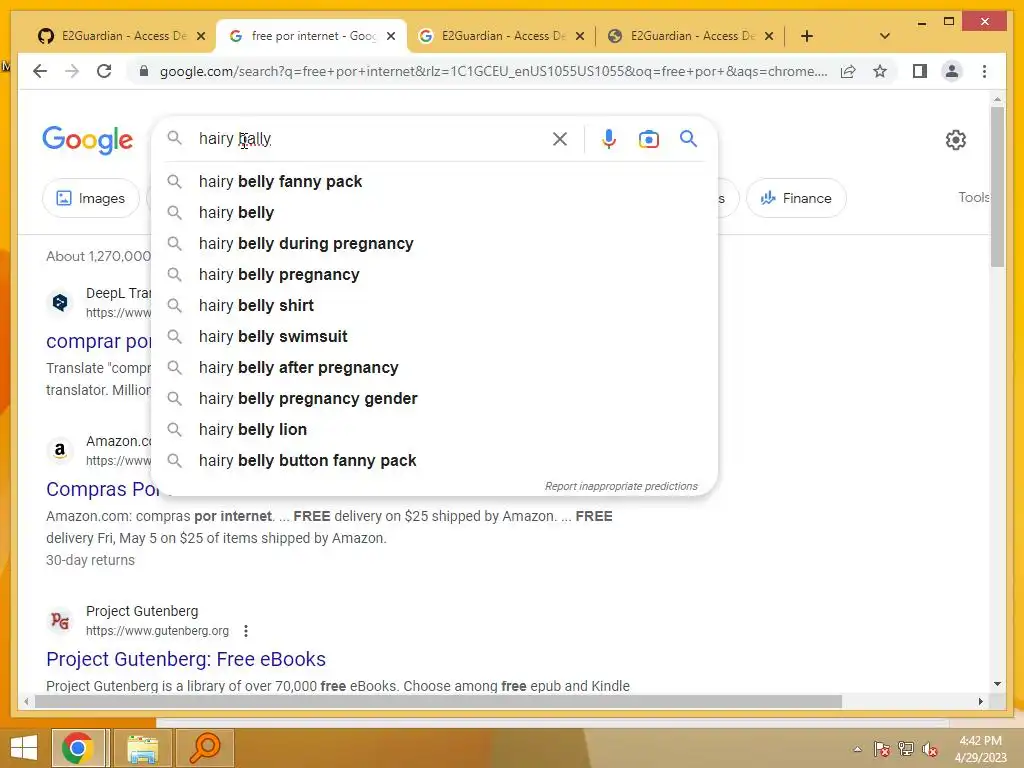Open the Project Gutenberg: Free eBooks result
The height and width of the screenshot is (768, 1024).
tap(185, 659)
